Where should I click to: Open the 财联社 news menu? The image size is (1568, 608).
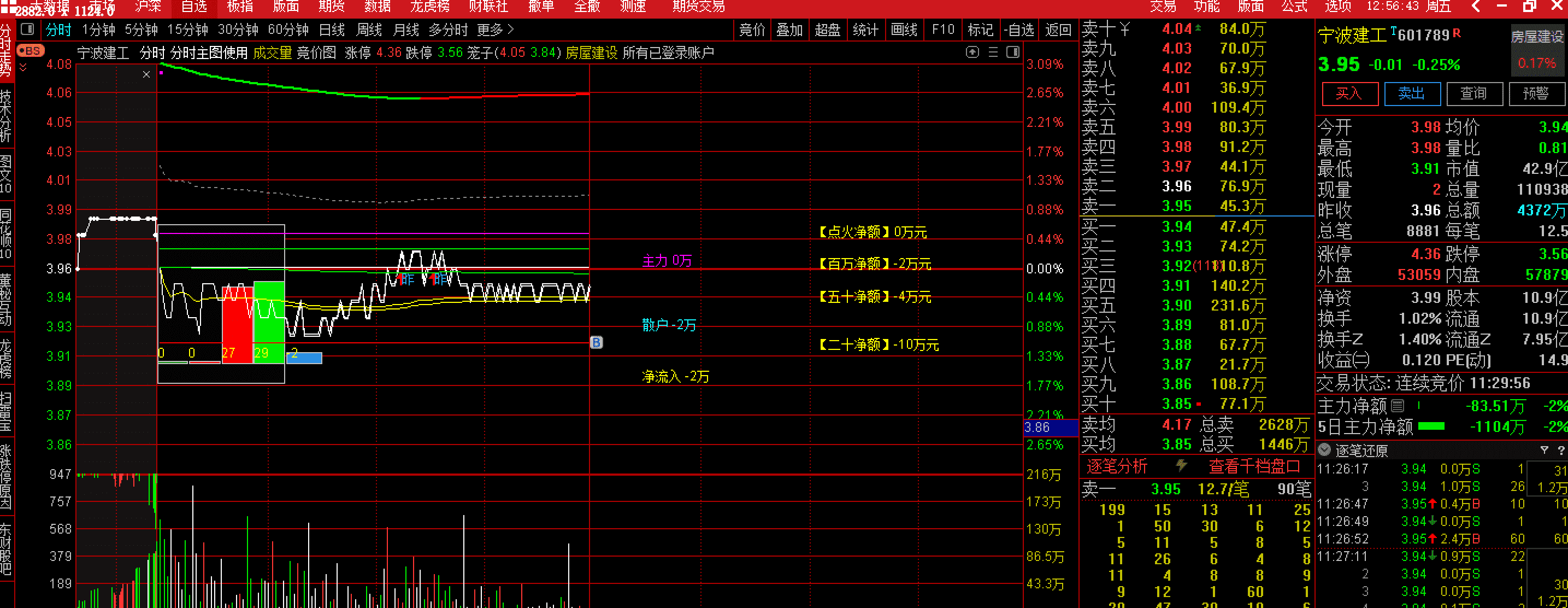click(488, 7)
